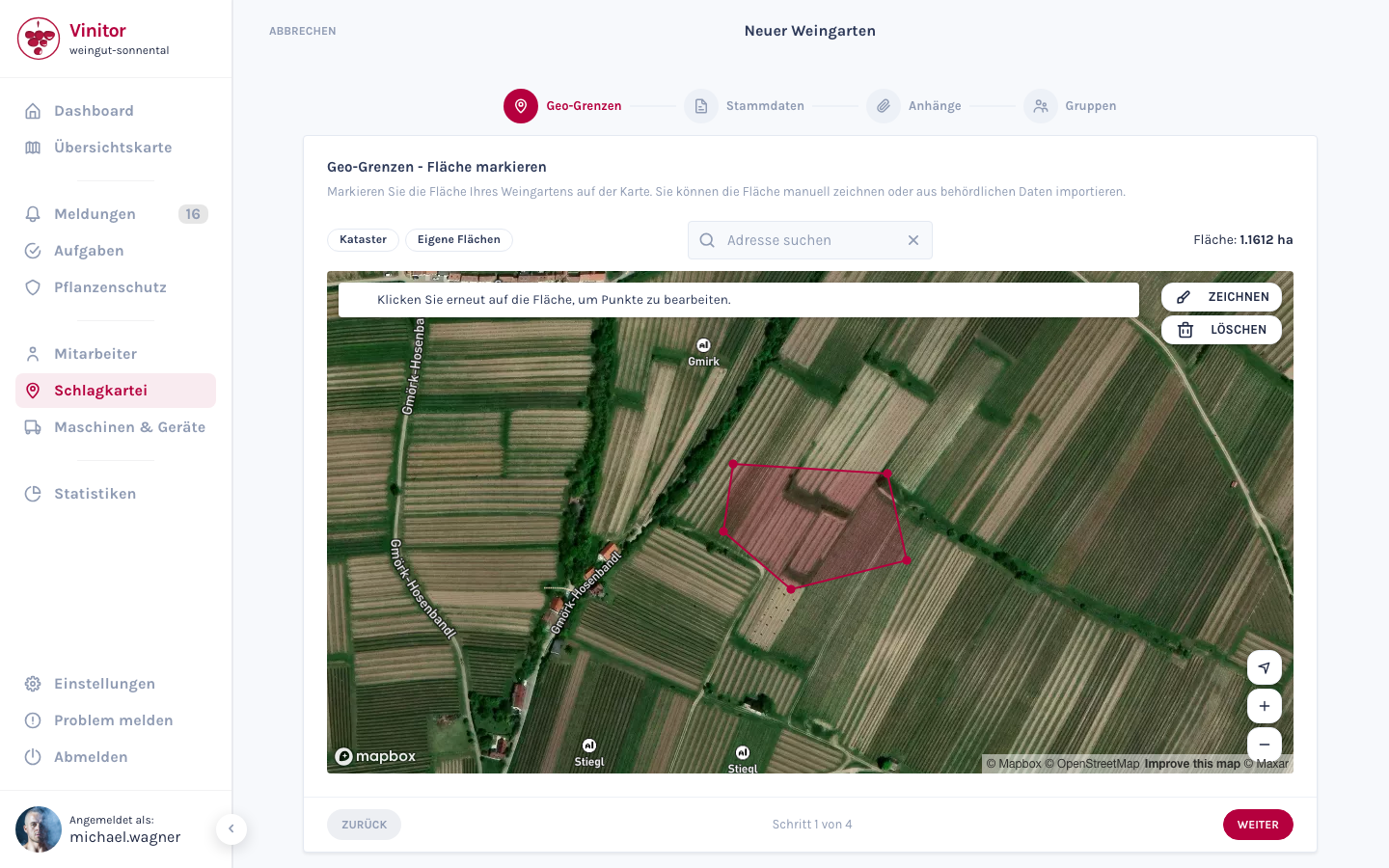1389x868 pixels.
Task: Toggle the Eigene Flächen chip
Action: click(459, 240)
